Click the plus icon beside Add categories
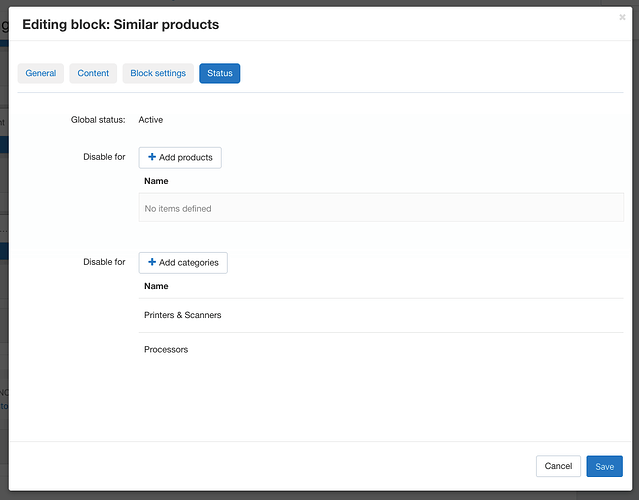Screen dimensions: 639x500 click(x=152, y=262)
